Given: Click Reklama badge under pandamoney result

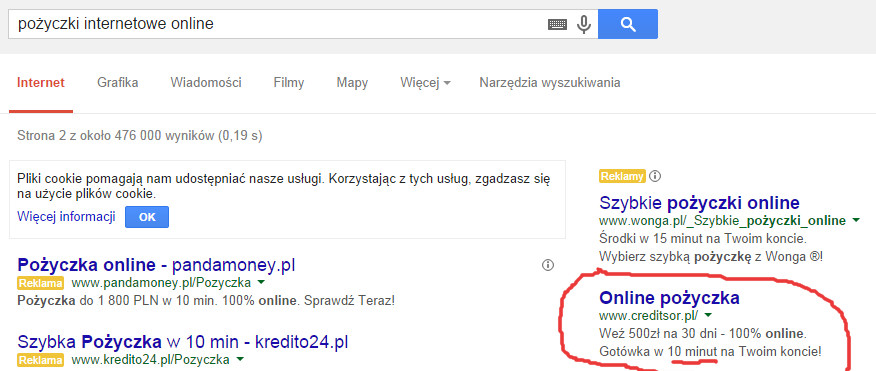Looking at the screenshot, I should pos(41,283).
